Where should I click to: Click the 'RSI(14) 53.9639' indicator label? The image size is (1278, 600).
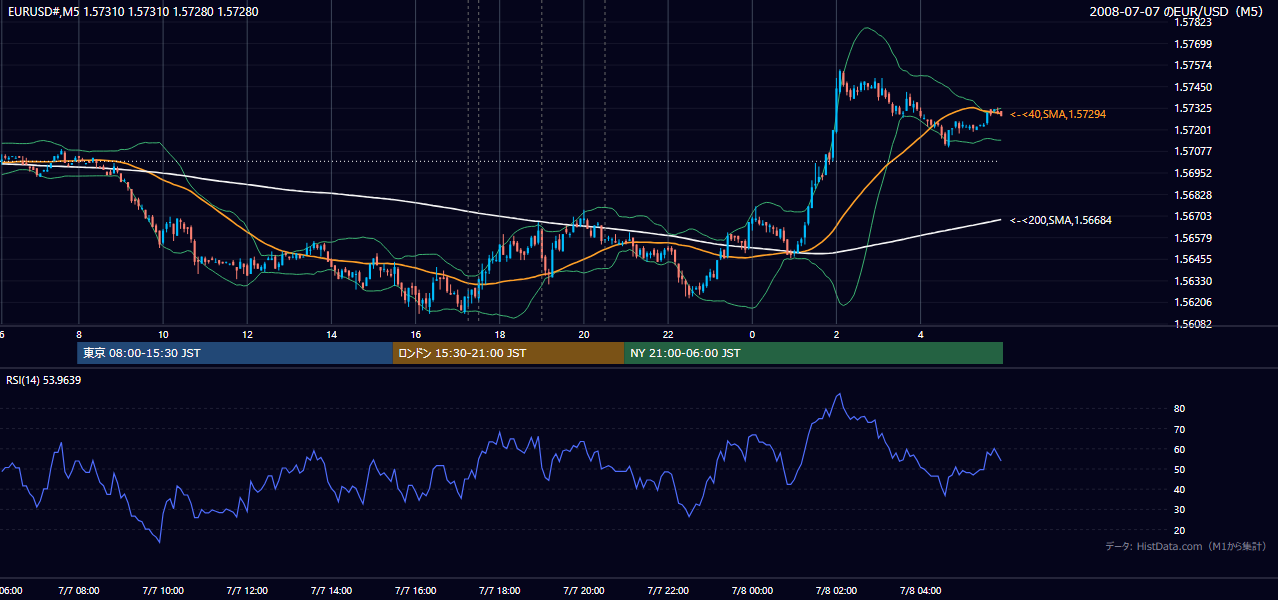coord(44,380)
